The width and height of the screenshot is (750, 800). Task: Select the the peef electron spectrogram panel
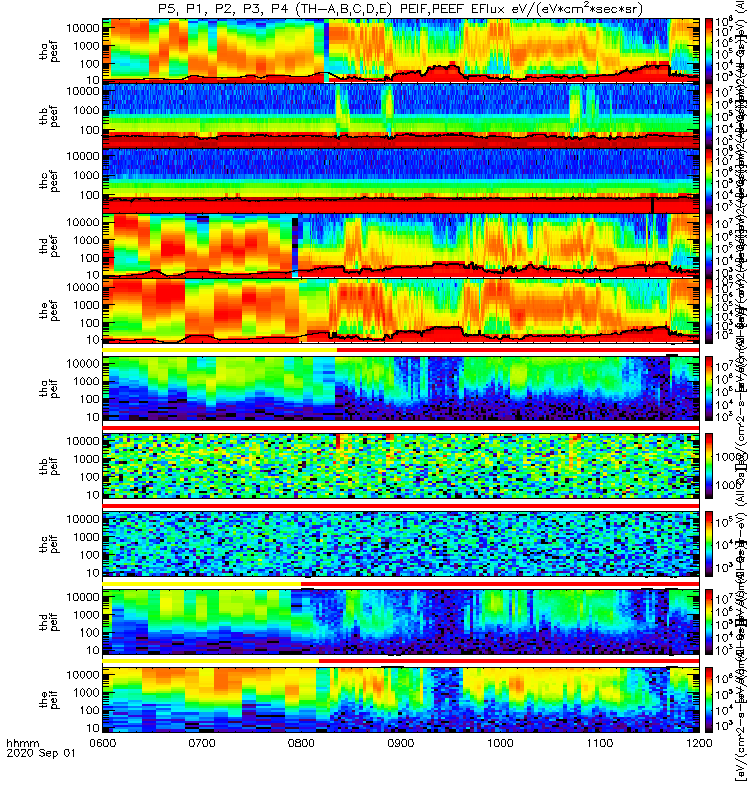[401, 311]
